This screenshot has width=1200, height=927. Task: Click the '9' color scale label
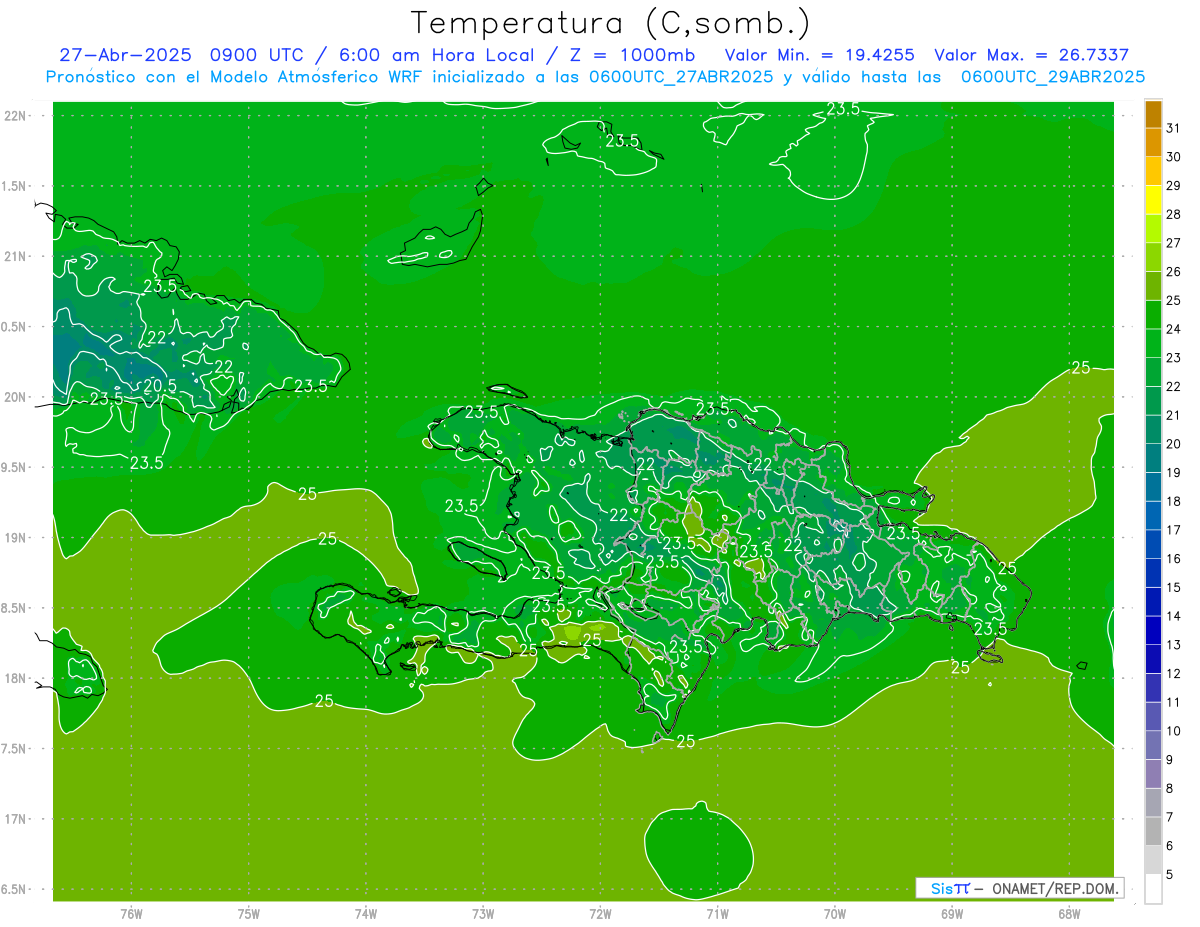point(1170,760)
